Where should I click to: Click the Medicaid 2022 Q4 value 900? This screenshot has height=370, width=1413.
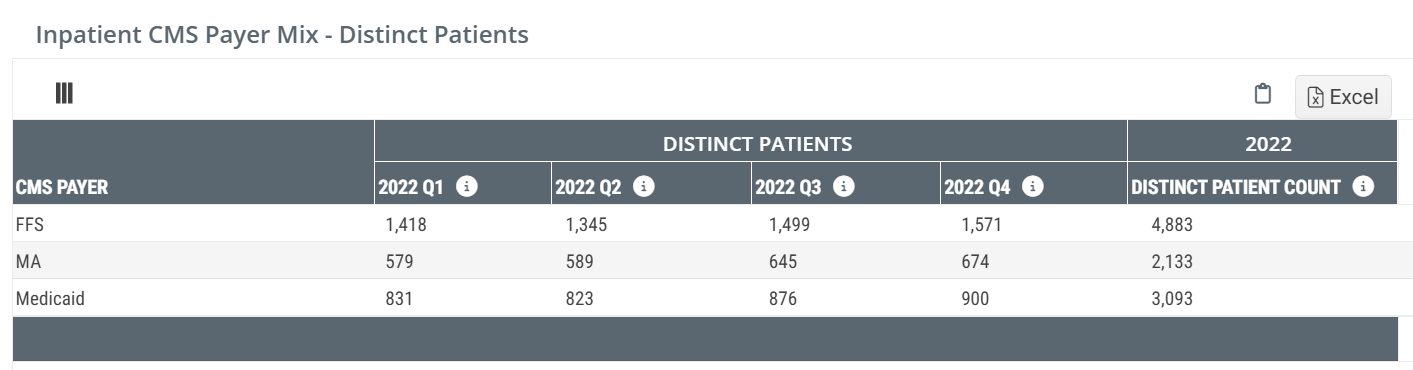(x=975, y=298)
